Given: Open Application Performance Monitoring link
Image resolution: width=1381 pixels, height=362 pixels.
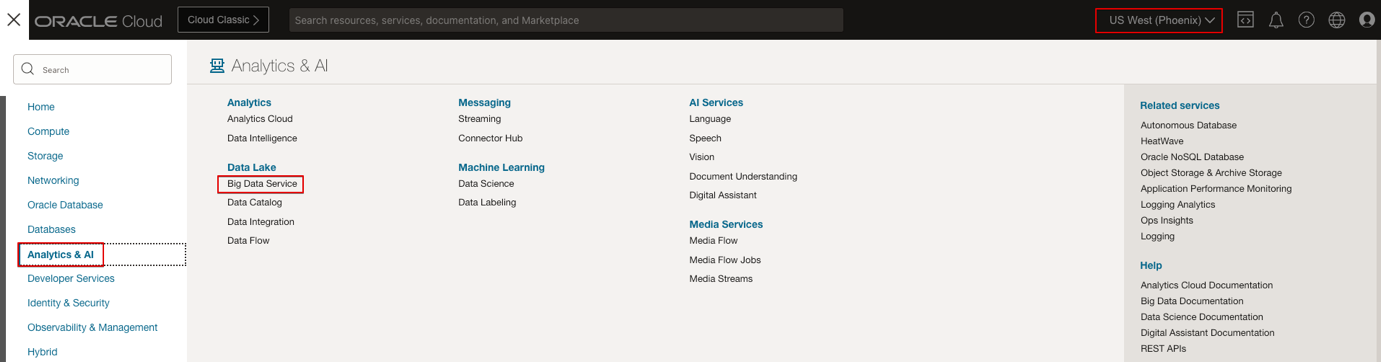Looking at the screenshot, I should click(1216, 189).
